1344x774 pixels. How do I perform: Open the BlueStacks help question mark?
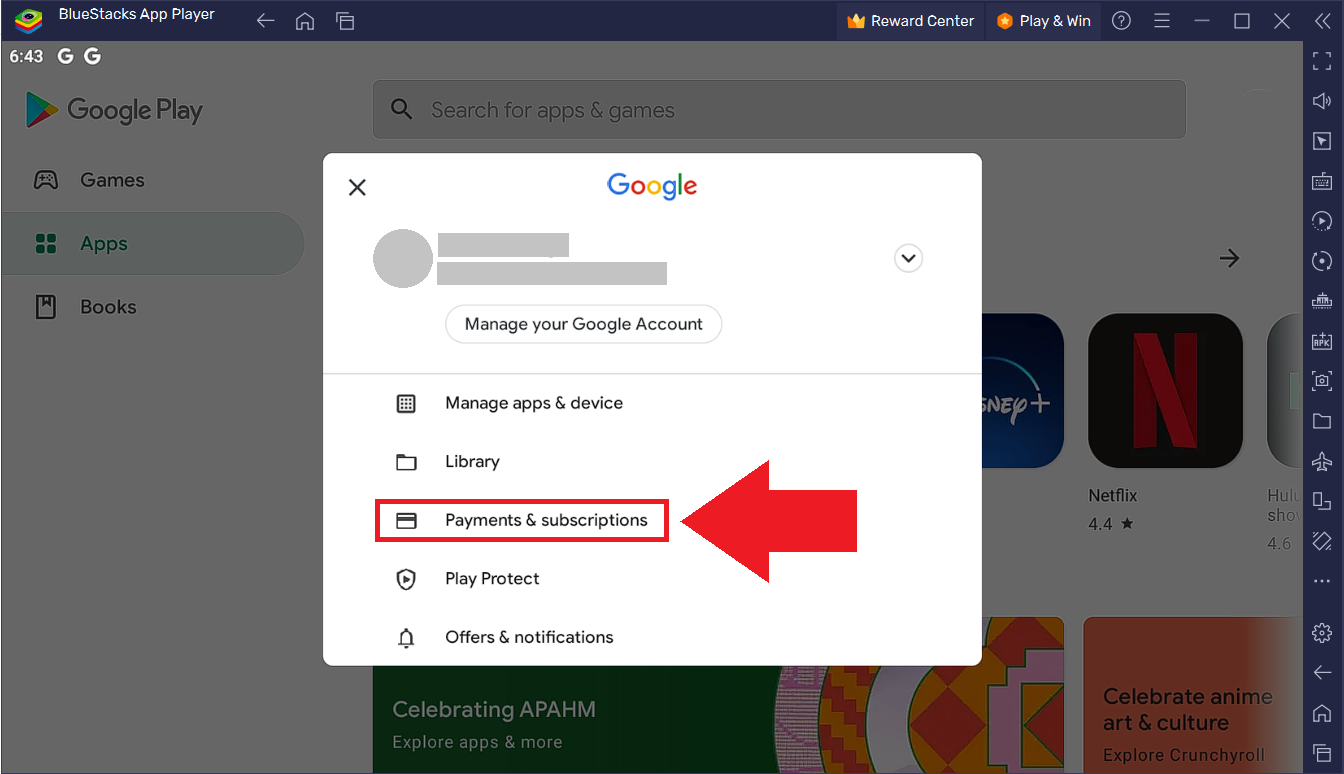point(1121,21)
